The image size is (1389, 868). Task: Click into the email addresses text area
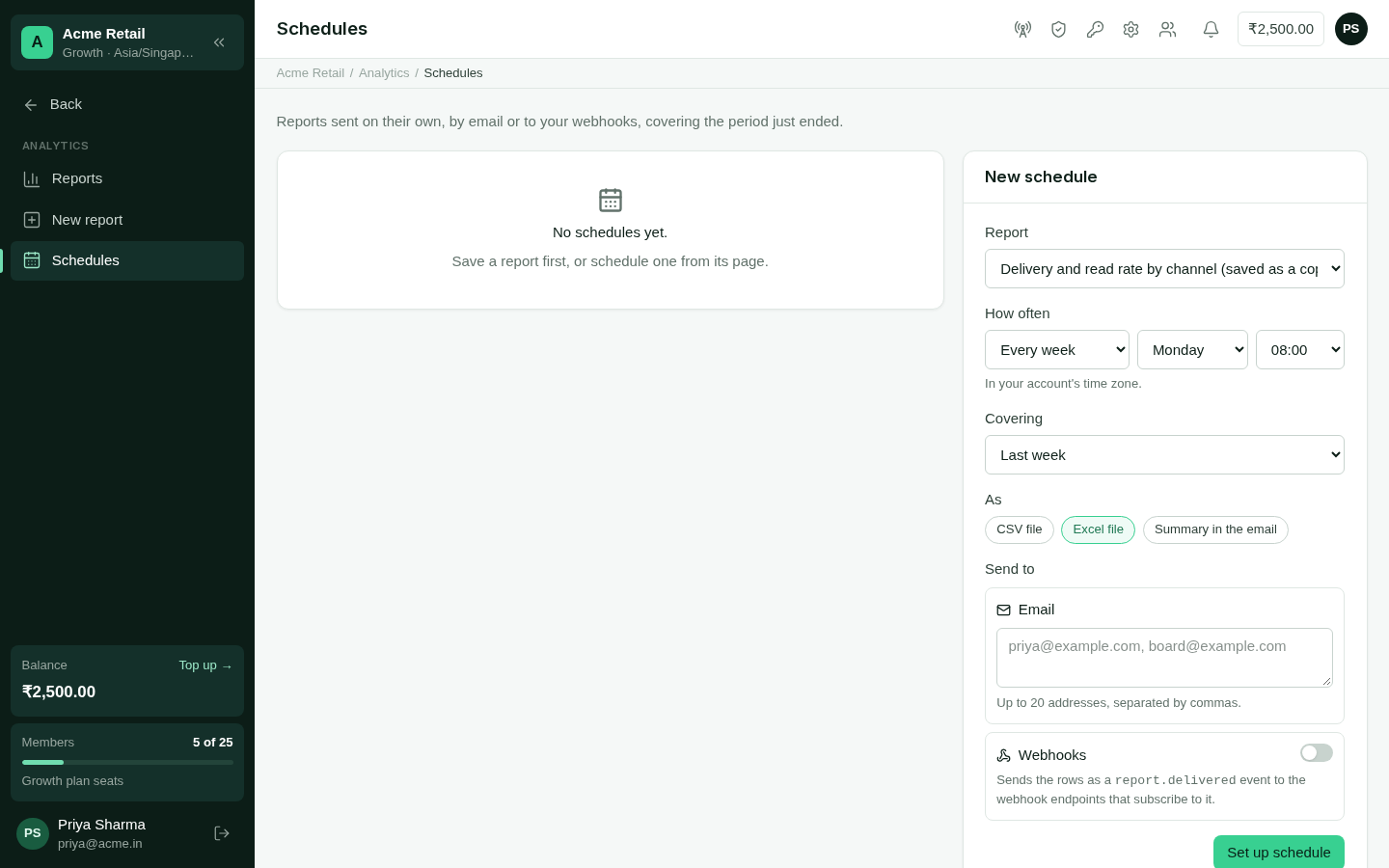(x=1164, y=658)
